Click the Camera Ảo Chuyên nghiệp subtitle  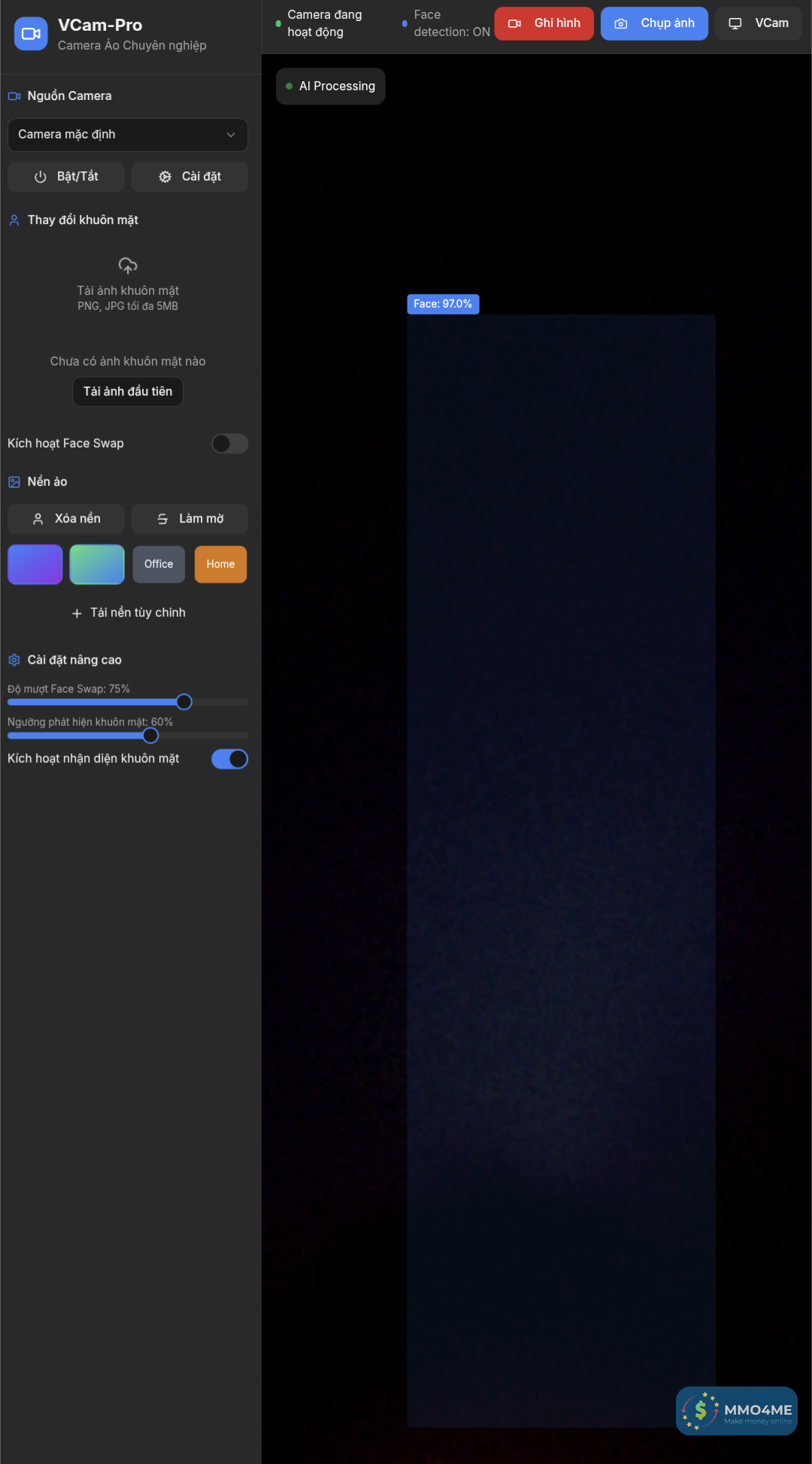(132, 46)
